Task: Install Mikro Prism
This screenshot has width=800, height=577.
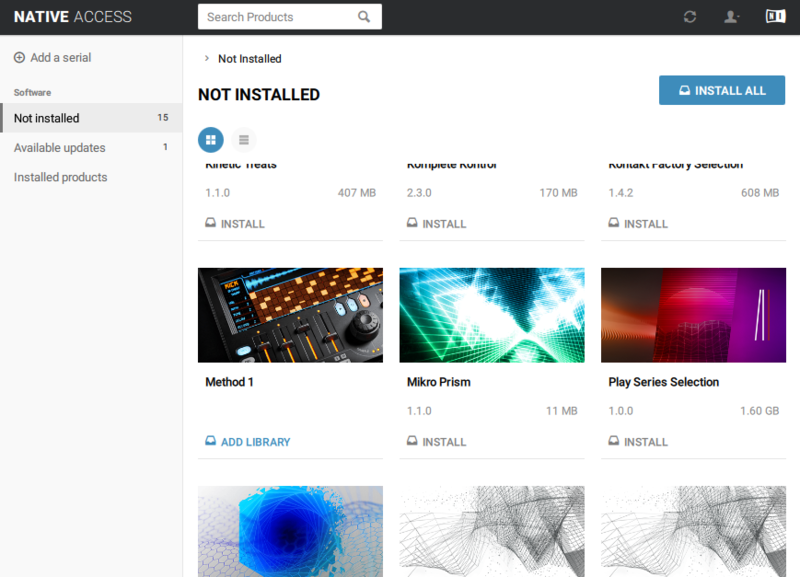Action: pyautogui.click(x=437, y=442)
